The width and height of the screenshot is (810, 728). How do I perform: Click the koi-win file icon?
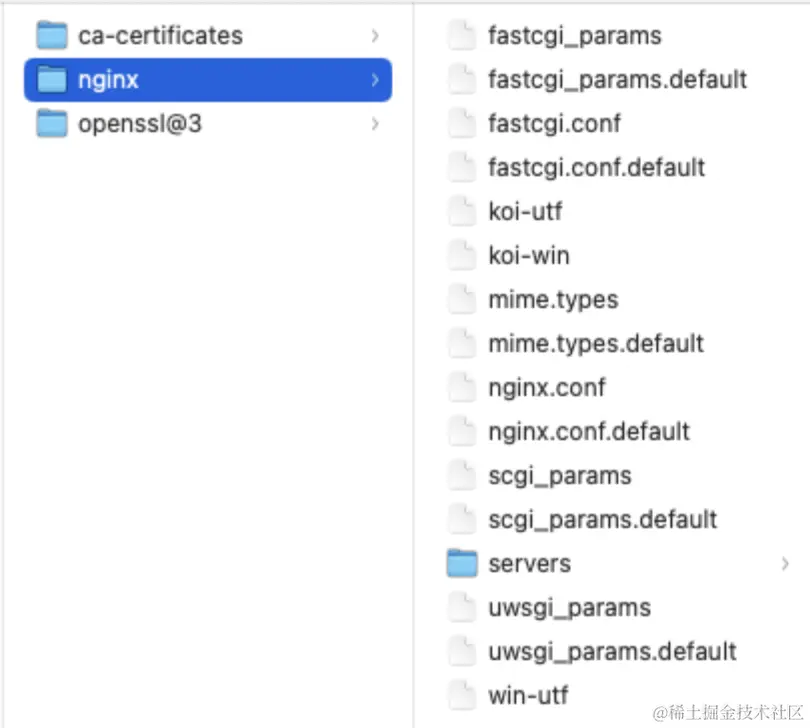tap(462, 255)
